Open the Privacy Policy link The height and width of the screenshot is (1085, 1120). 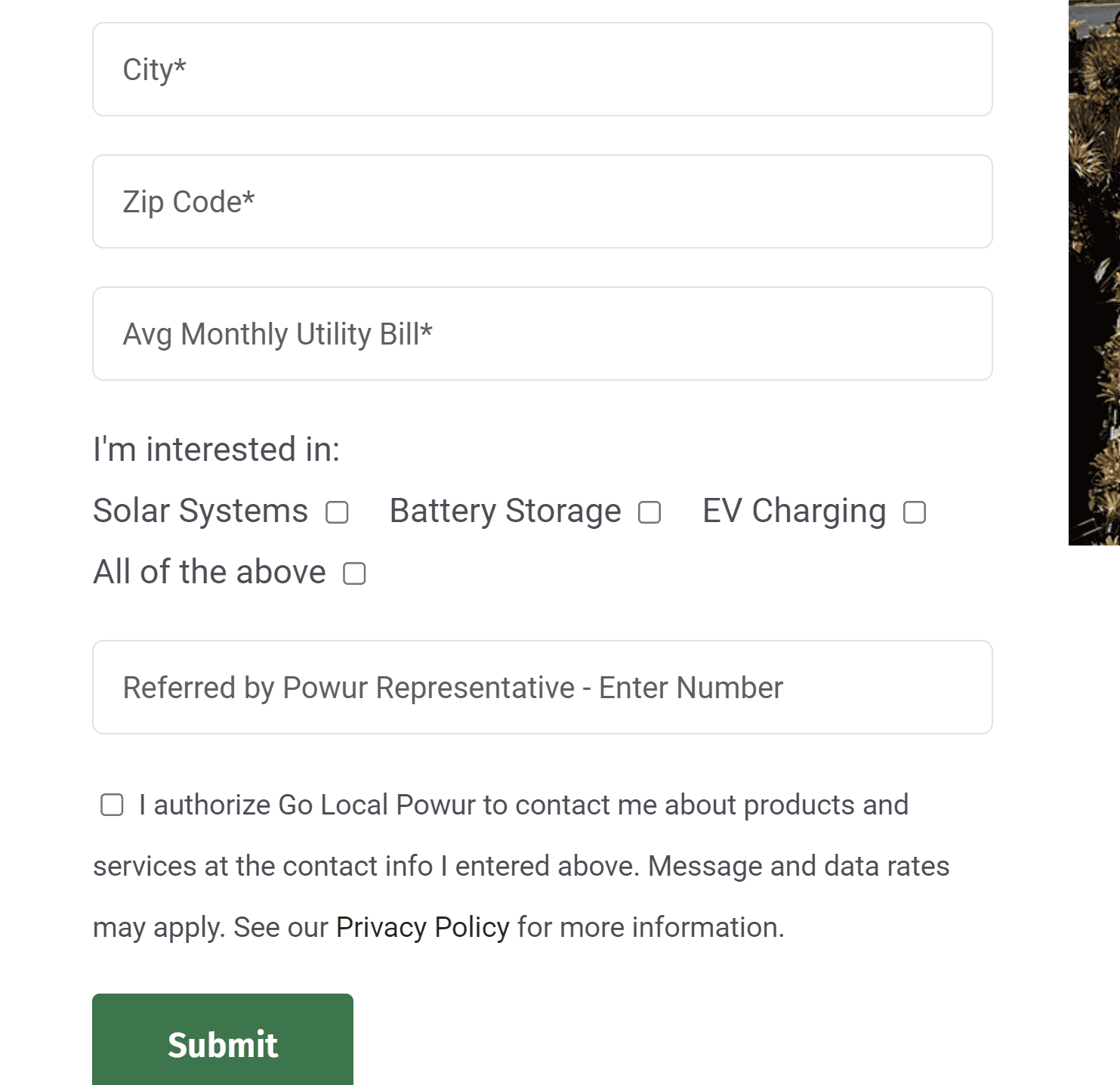tap(422, 927)
